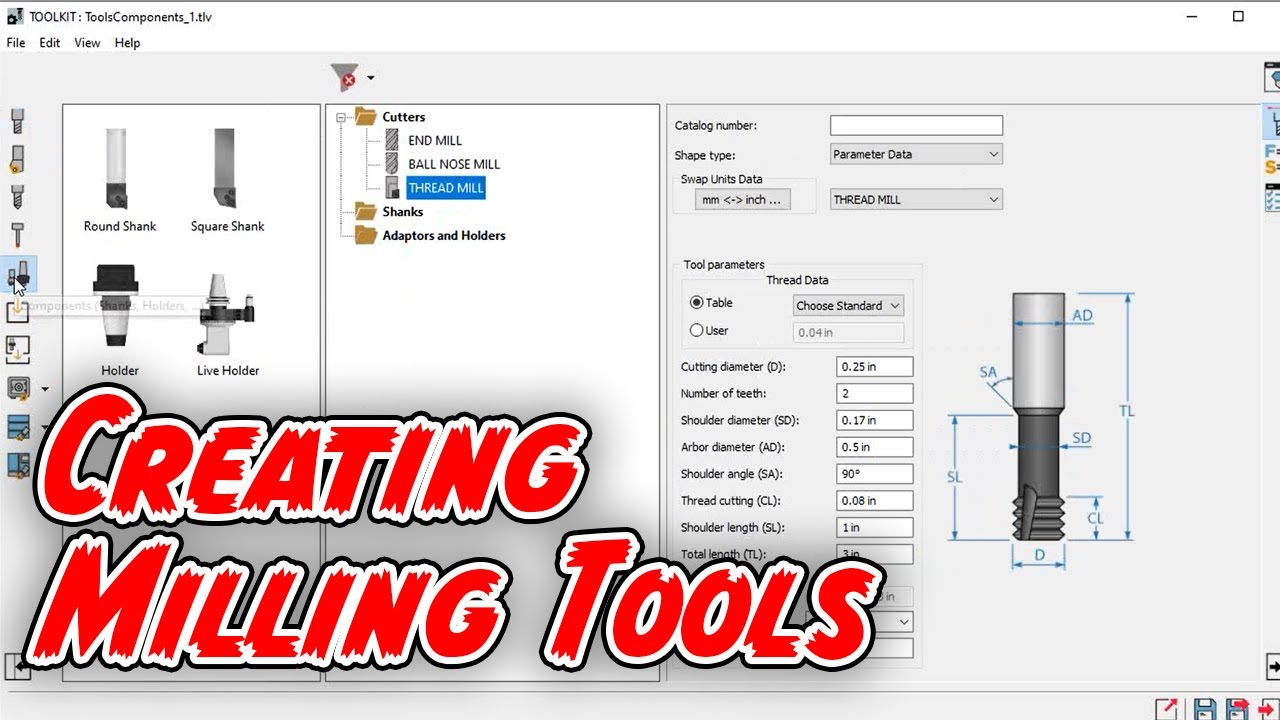Screen dimensions: 1280x720
Task: Click the checklist icon on the right sidebar
Action: (x=1272, y=197)
